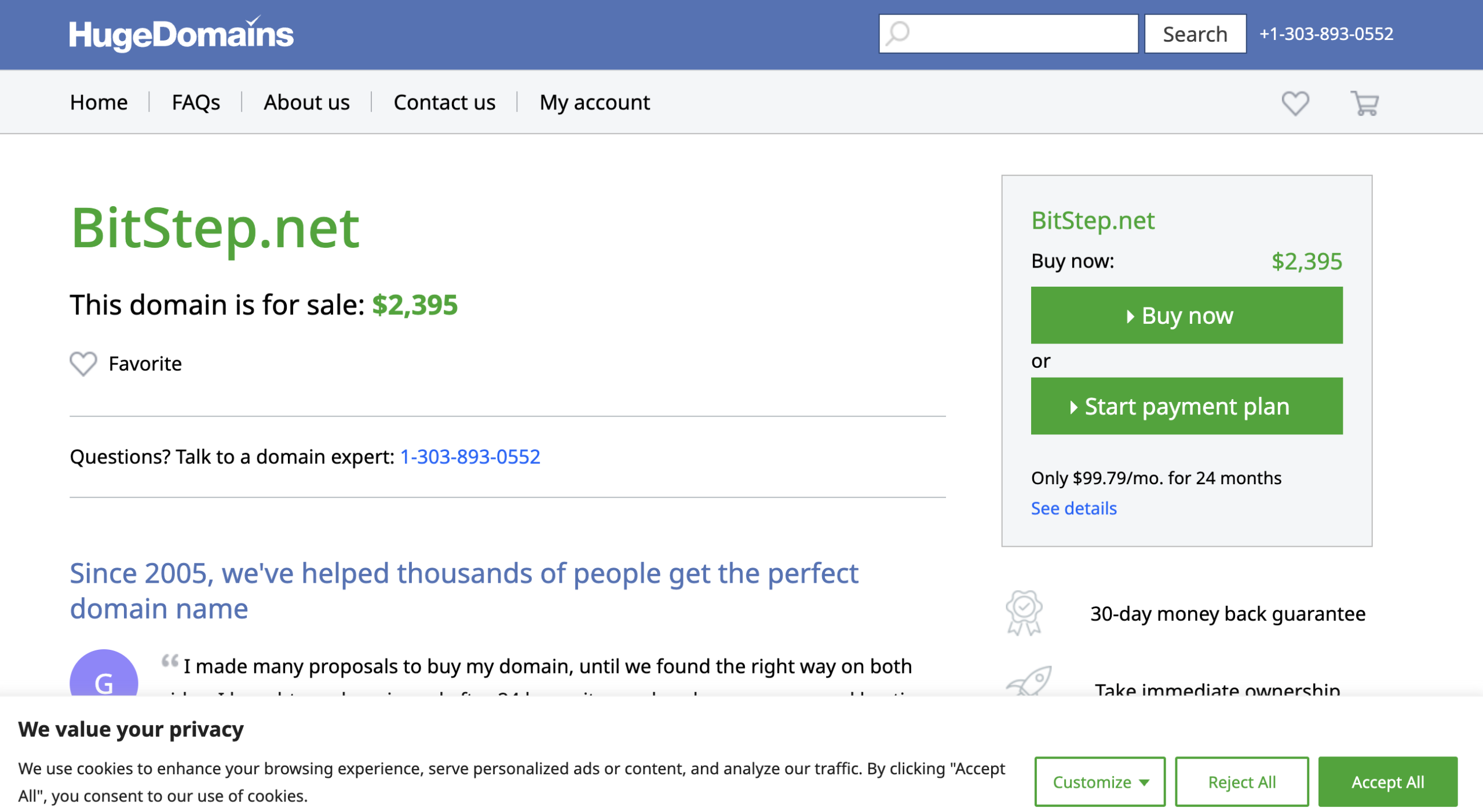1483x812 pixels.
Task: Start a payment plan for BitStep.net
Action: 1186,406
